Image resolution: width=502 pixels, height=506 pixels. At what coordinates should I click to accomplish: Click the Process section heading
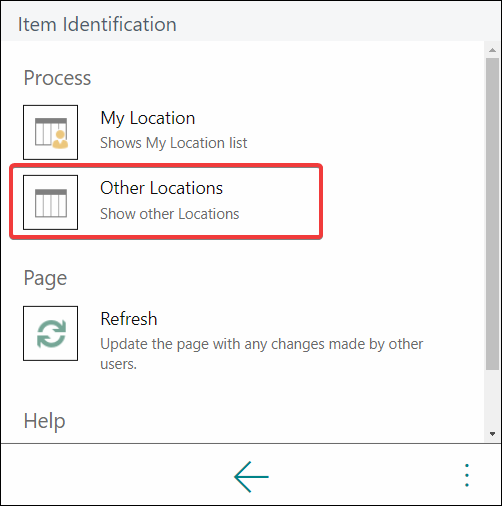57,79
